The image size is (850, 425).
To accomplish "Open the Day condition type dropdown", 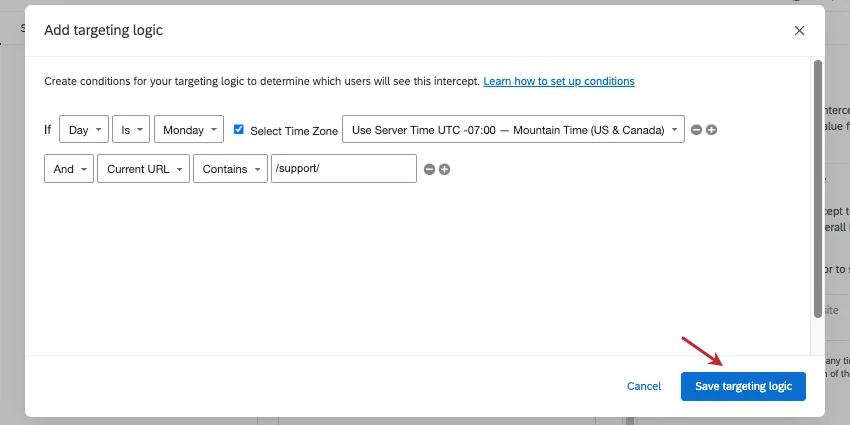I will 83,130.
